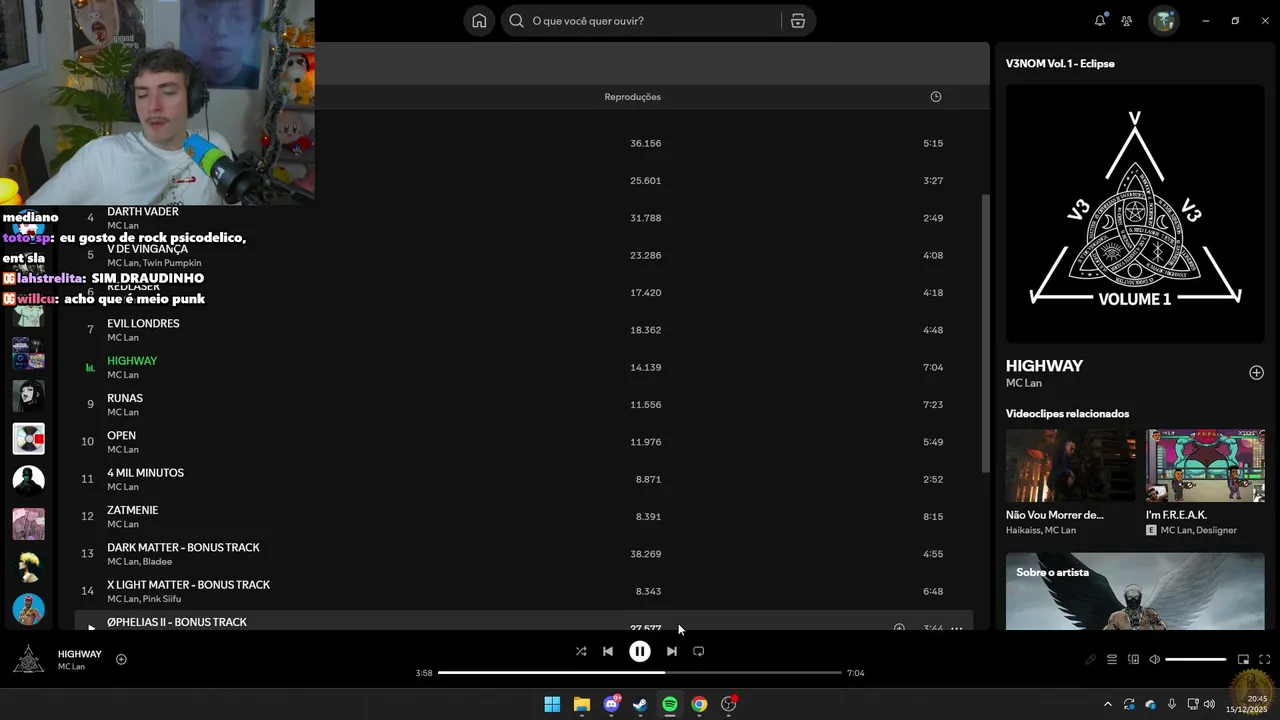Screen dimensions: 1280x720
Task: Add ØPHELIAS II via row plus icon
Action: [899, 628]
